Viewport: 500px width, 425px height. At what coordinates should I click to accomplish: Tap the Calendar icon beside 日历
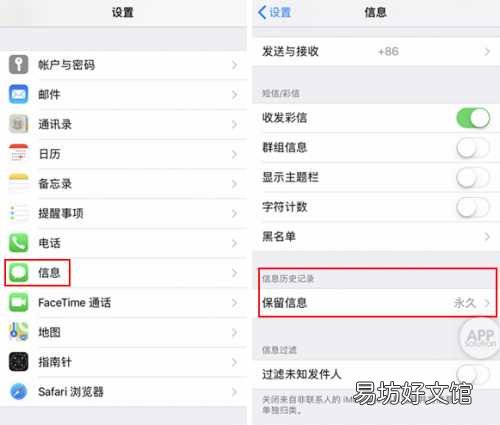[18, 154]
